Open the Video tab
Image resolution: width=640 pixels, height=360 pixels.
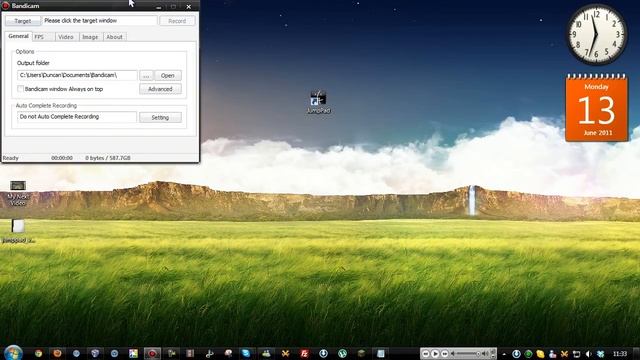click(66, 37)
